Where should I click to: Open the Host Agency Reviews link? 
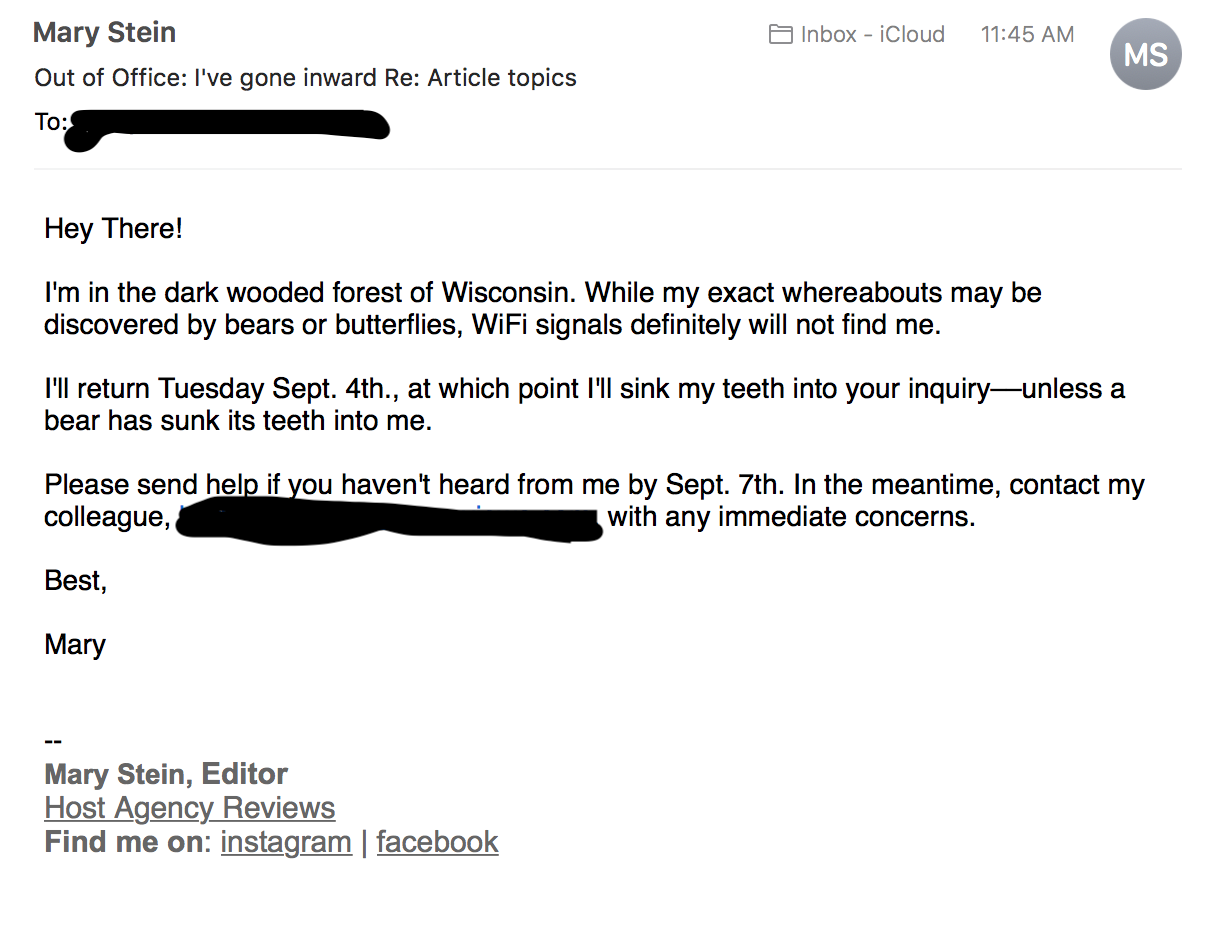tap(189, 807)
